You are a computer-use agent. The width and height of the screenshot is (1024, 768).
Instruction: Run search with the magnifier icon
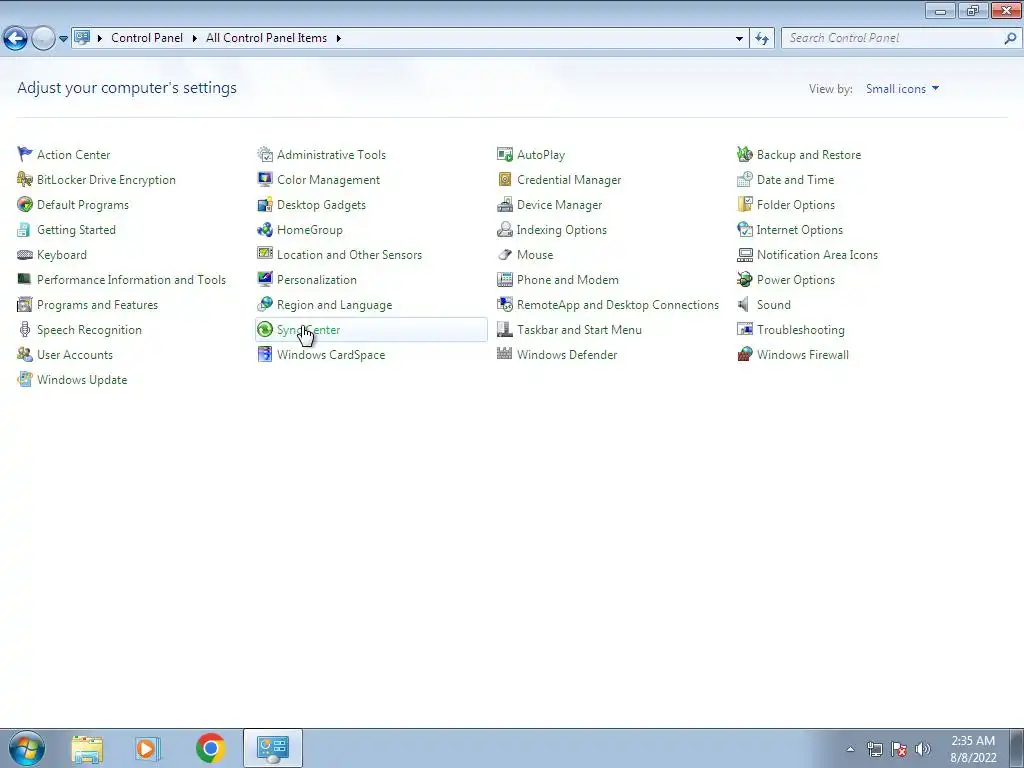1010,38
